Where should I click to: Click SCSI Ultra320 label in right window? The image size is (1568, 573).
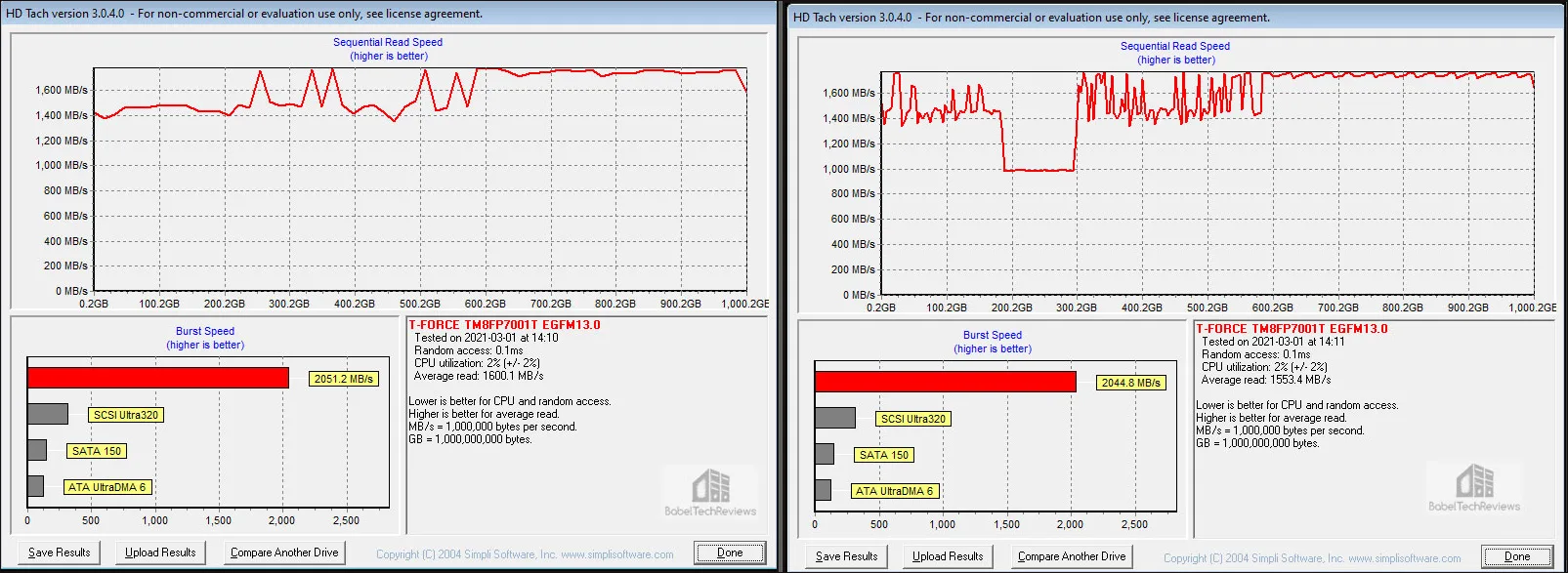(x=913, y=419)
